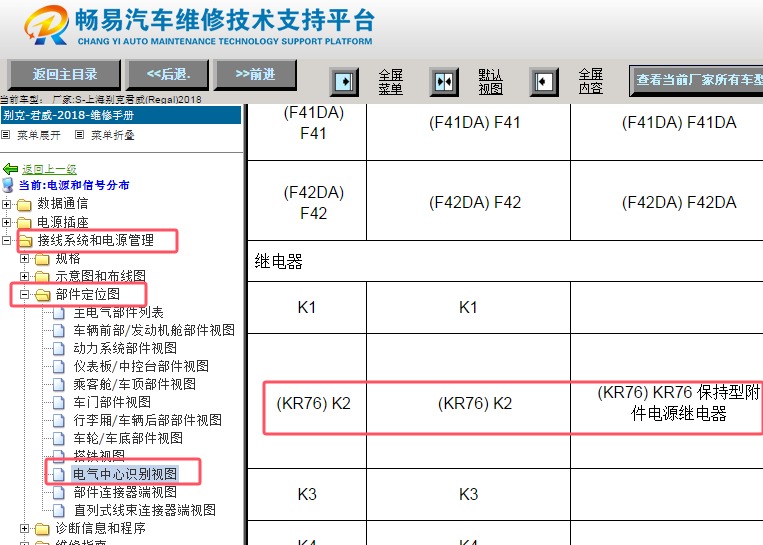Click the <<后退 back button
Screen dimensions: 763x545
[168, 74]
